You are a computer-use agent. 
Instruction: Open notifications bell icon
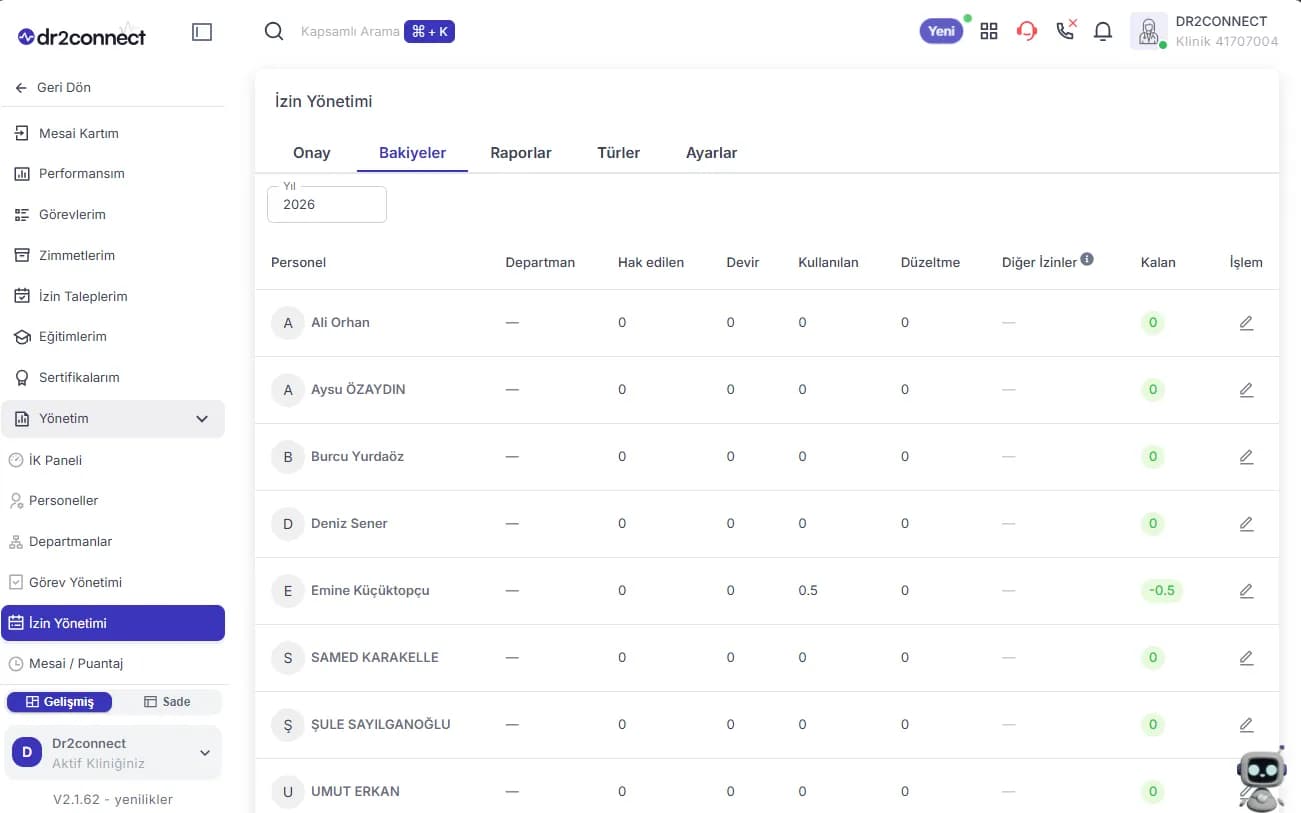point(1103,31)
